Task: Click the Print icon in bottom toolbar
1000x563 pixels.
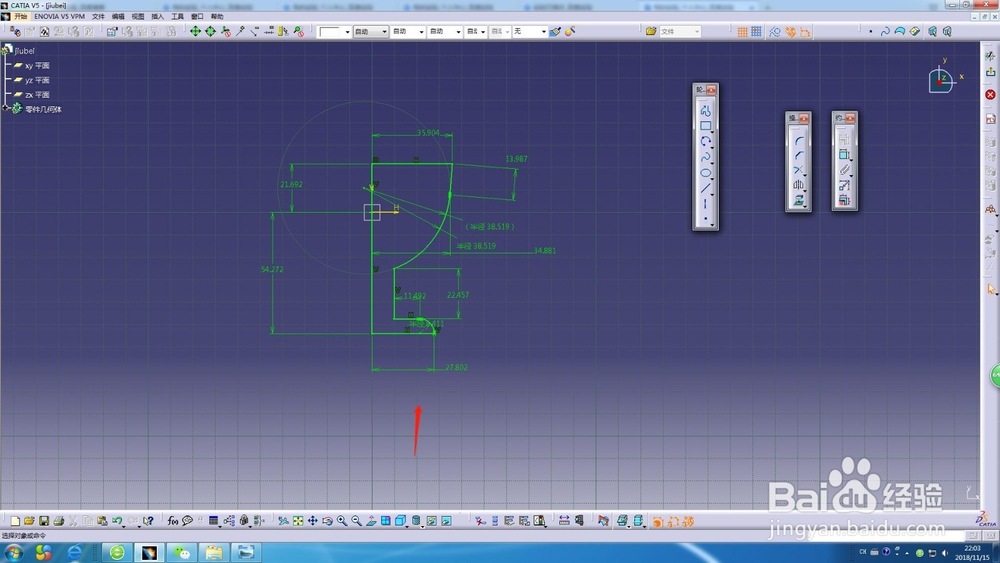Action: [59, 521]
